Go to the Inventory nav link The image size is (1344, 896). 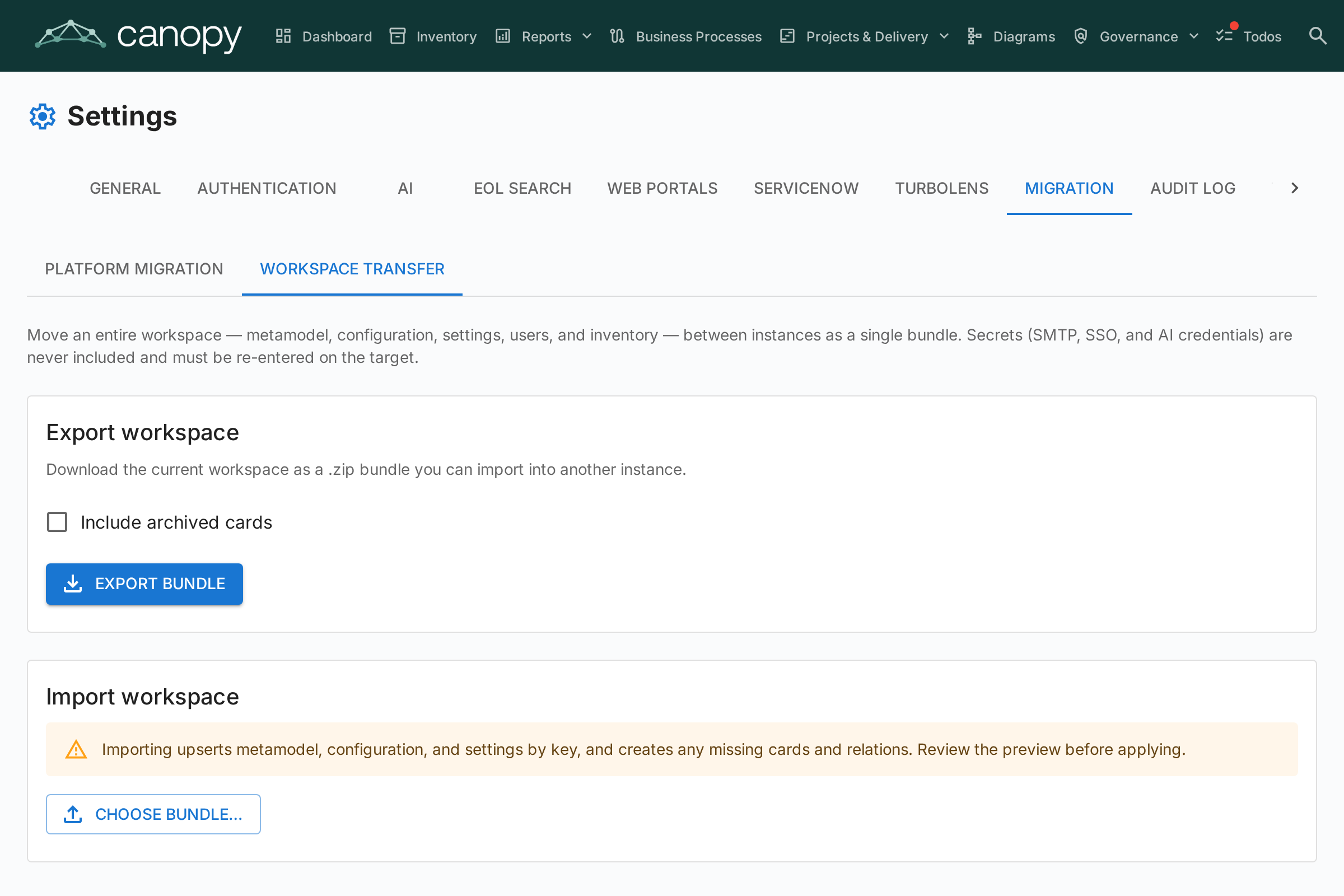(x=446, y=36)
